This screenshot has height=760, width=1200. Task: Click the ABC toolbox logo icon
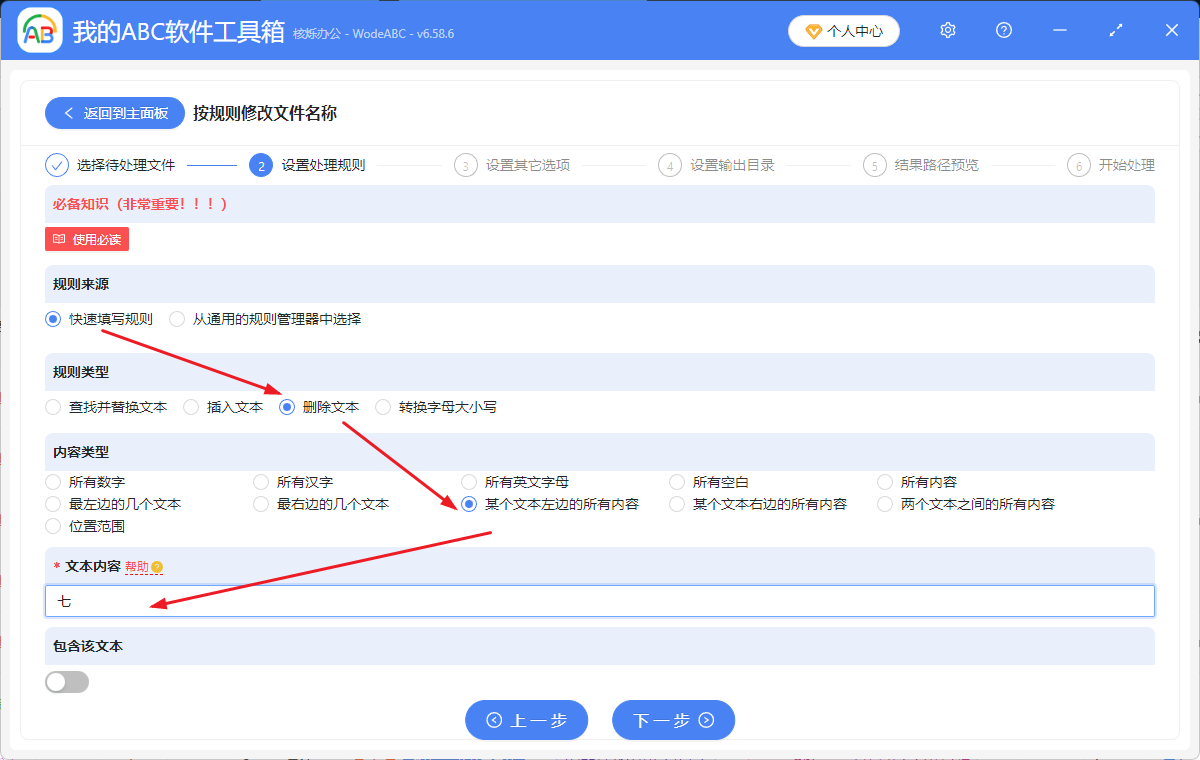(38, 30)
